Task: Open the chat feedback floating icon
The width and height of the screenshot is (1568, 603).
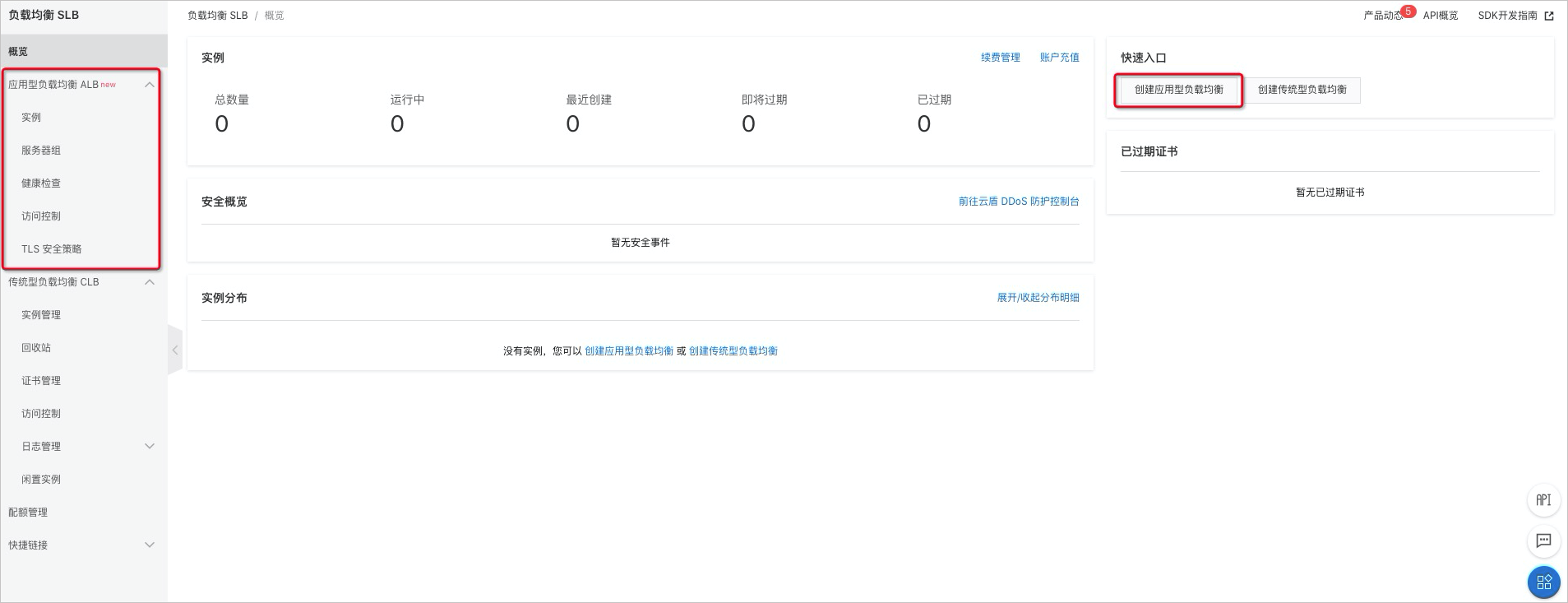Action: click(1543, 541)
